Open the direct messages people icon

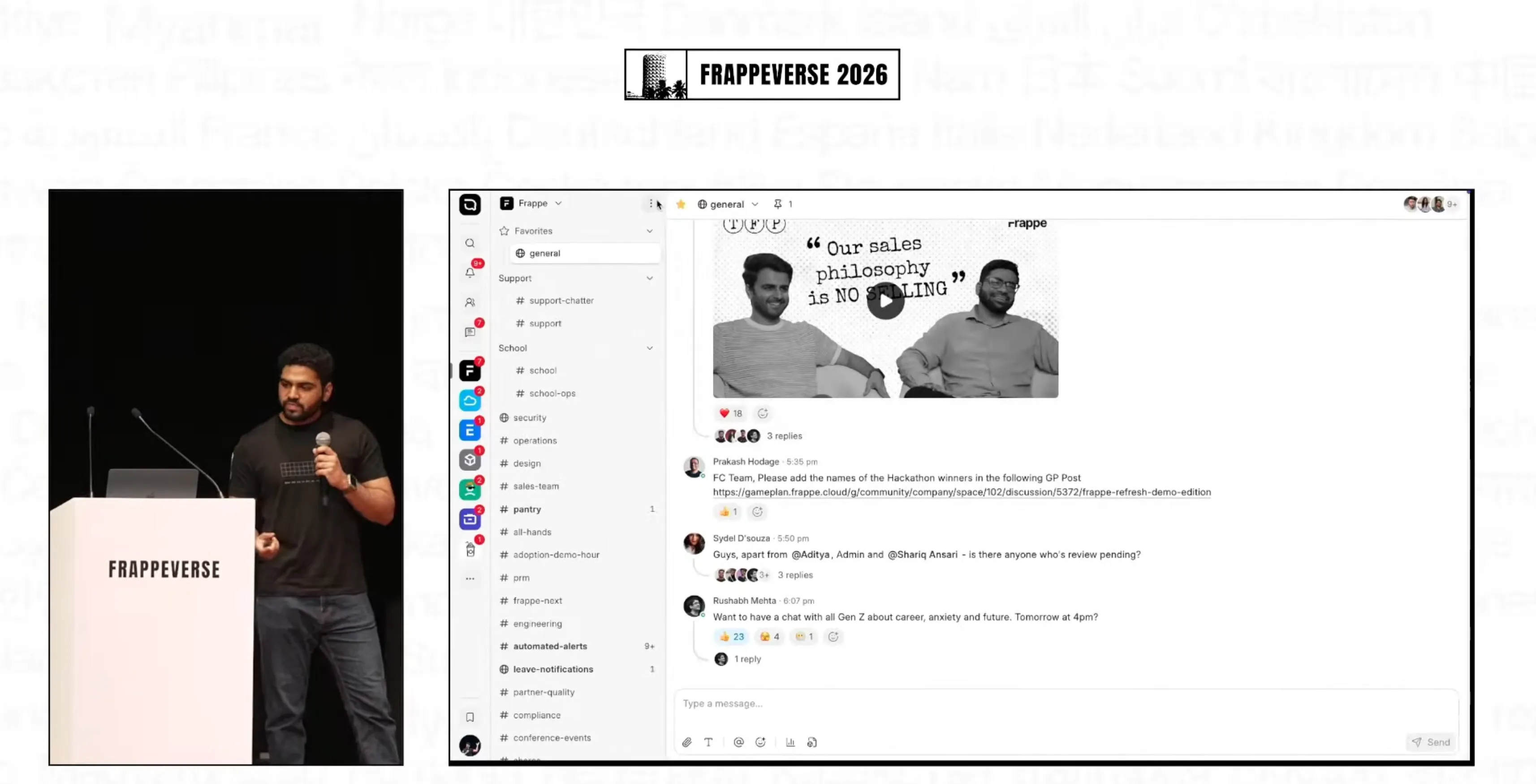[470, 302]
